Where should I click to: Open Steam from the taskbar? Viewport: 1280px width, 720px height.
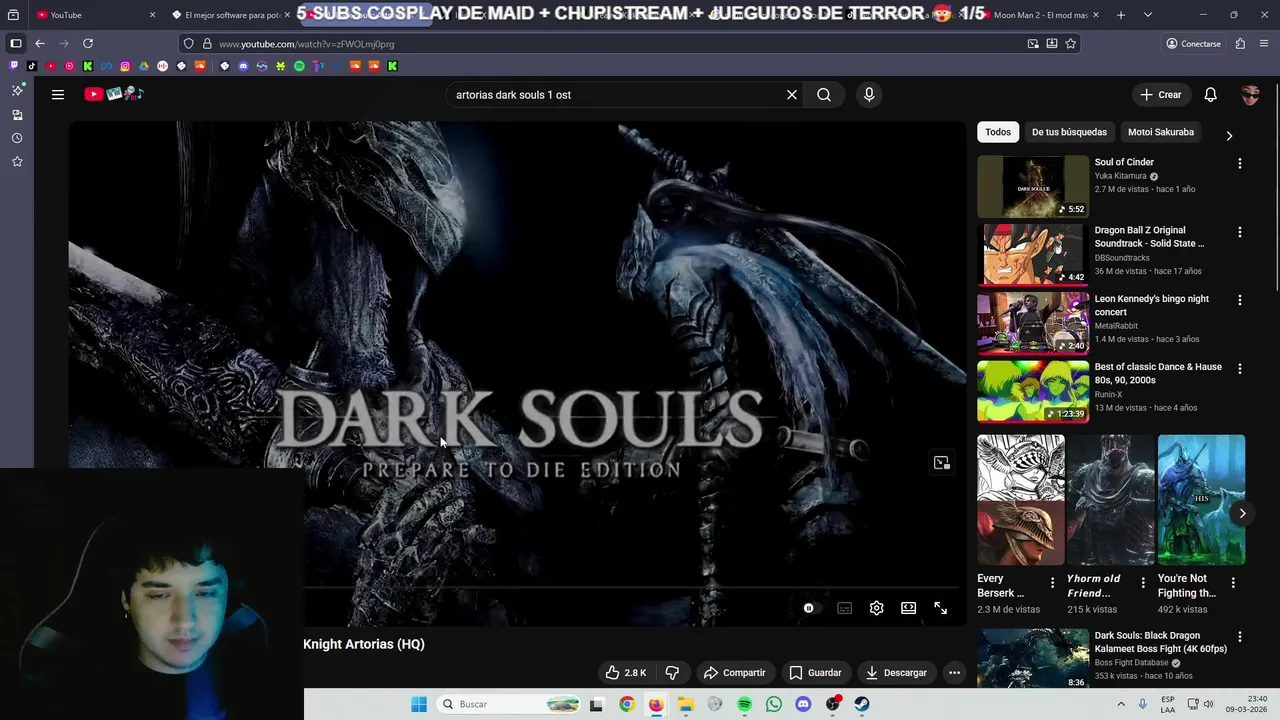[x=862, y=704]
